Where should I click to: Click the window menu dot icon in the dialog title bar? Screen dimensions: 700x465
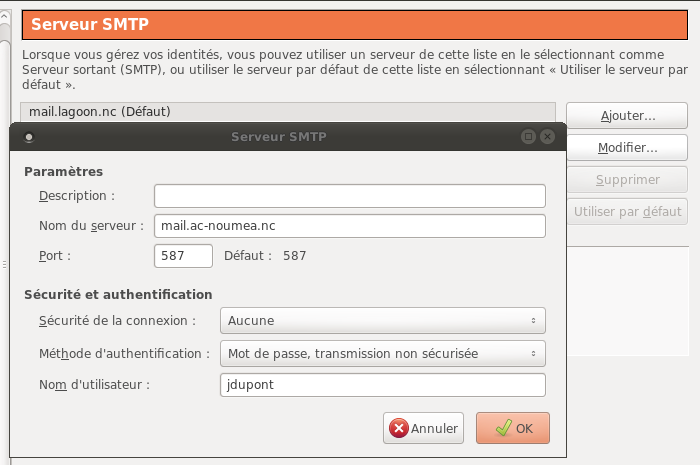pos(29,136)
